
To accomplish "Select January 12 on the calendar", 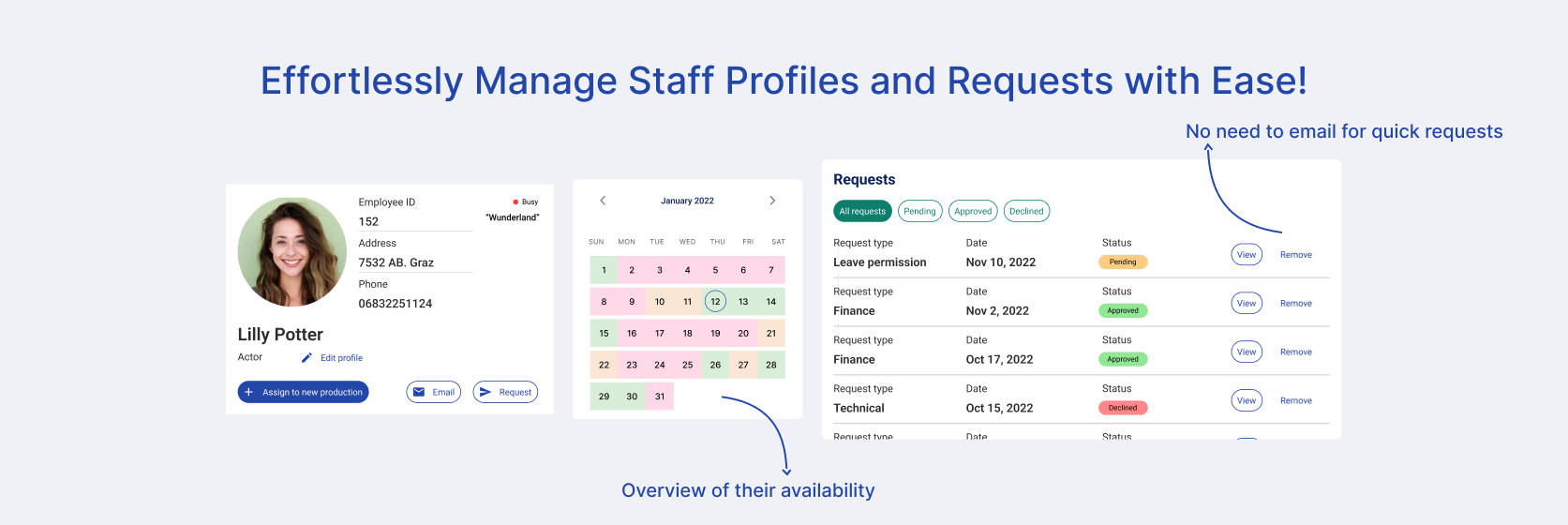I will 715,302.
